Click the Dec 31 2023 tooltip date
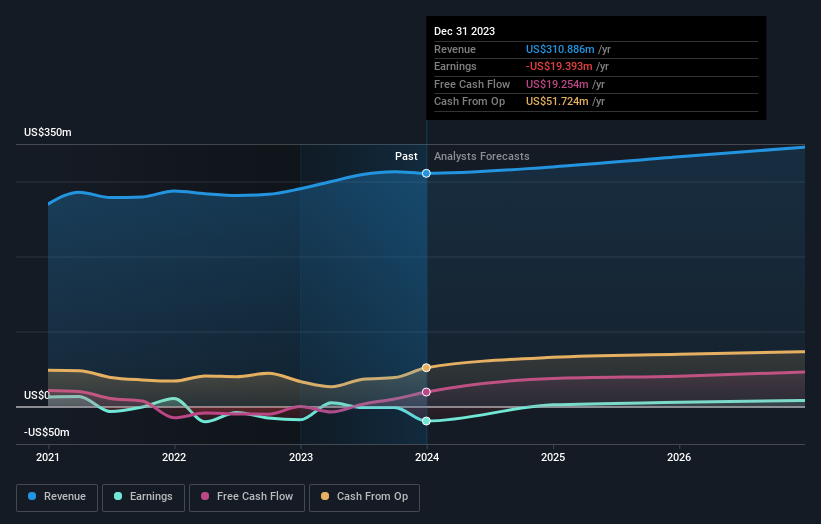The image size is (821, 524). click(x=464, y=31)
